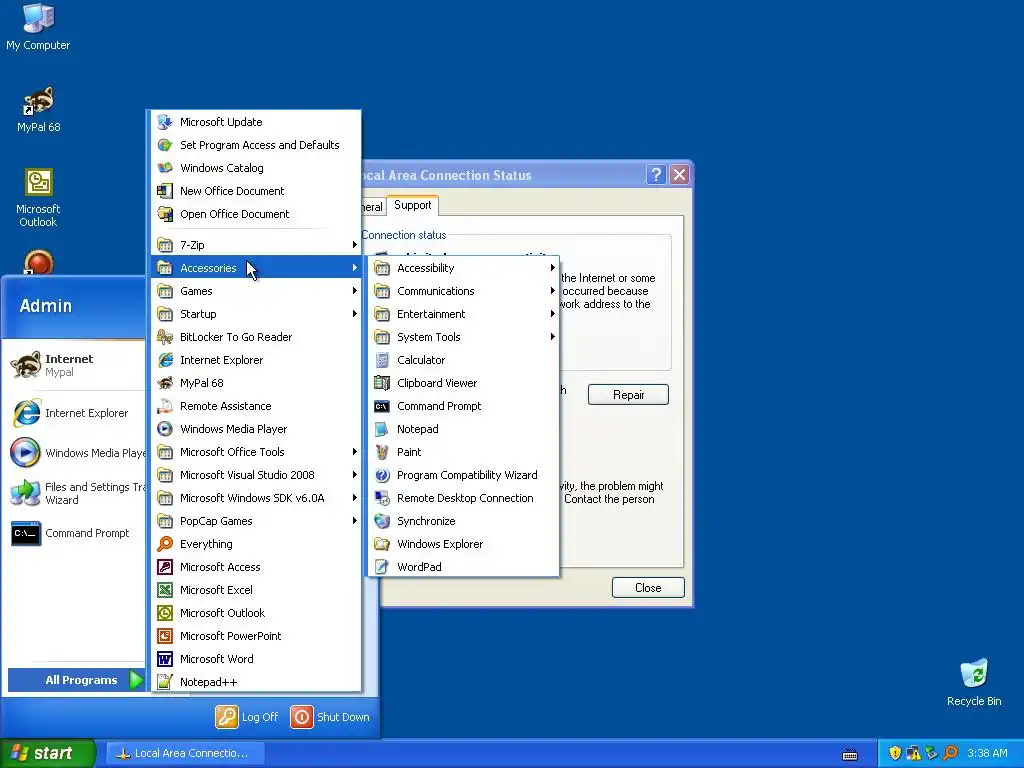The width and height of the screenshot is (1024, 768).
Task: Launch MyPal 68 from programs list
Action: 256,383
